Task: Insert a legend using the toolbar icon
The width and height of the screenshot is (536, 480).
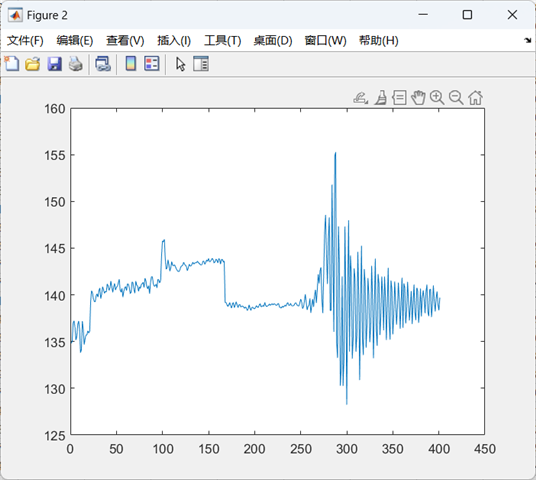Action: point(151,64)
